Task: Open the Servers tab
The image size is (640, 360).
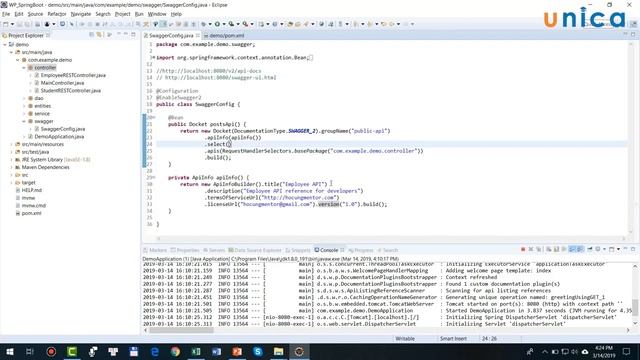Action: 214,250
